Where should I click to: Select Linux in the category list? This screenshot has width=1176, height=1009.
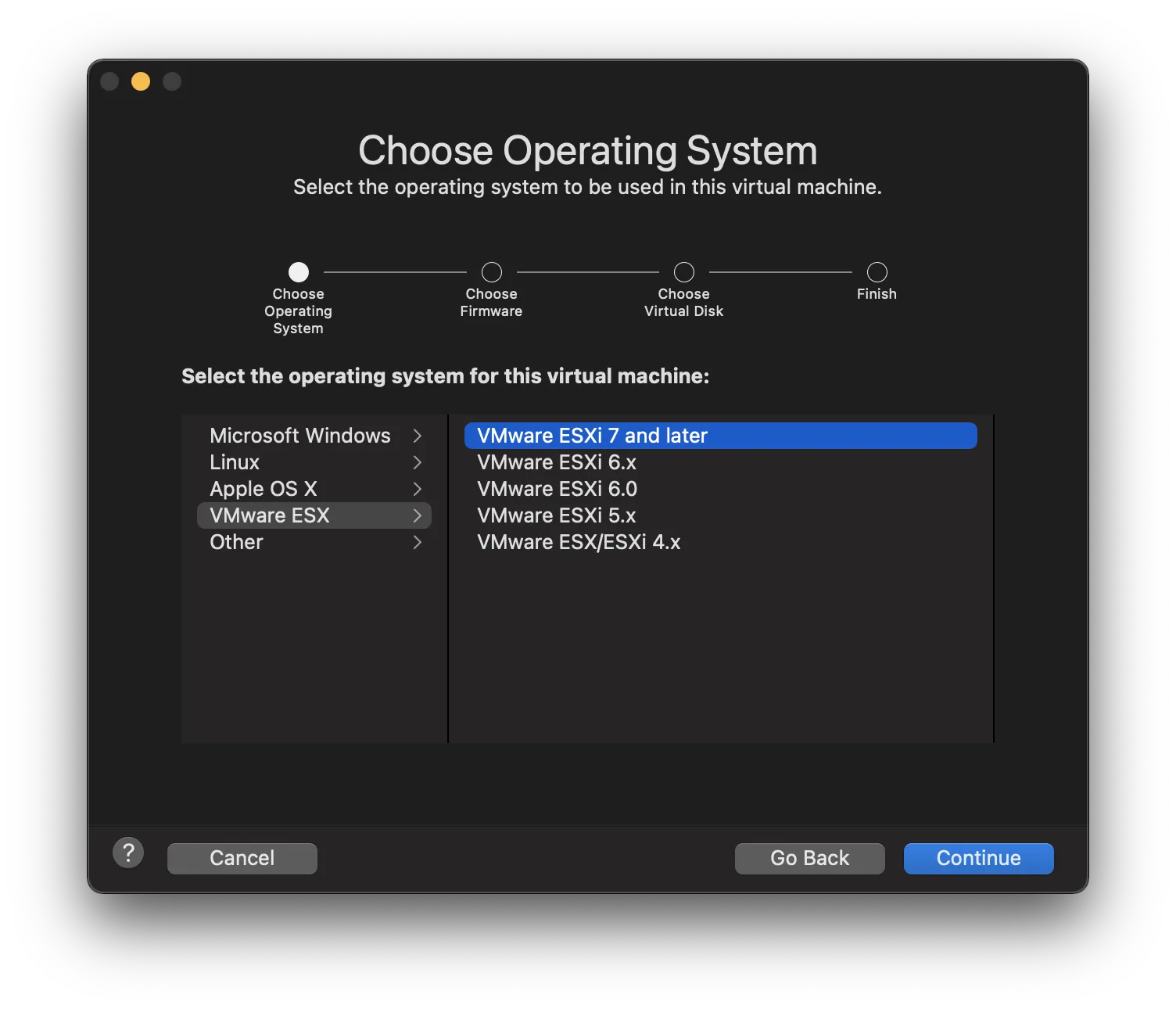(235, 462)
